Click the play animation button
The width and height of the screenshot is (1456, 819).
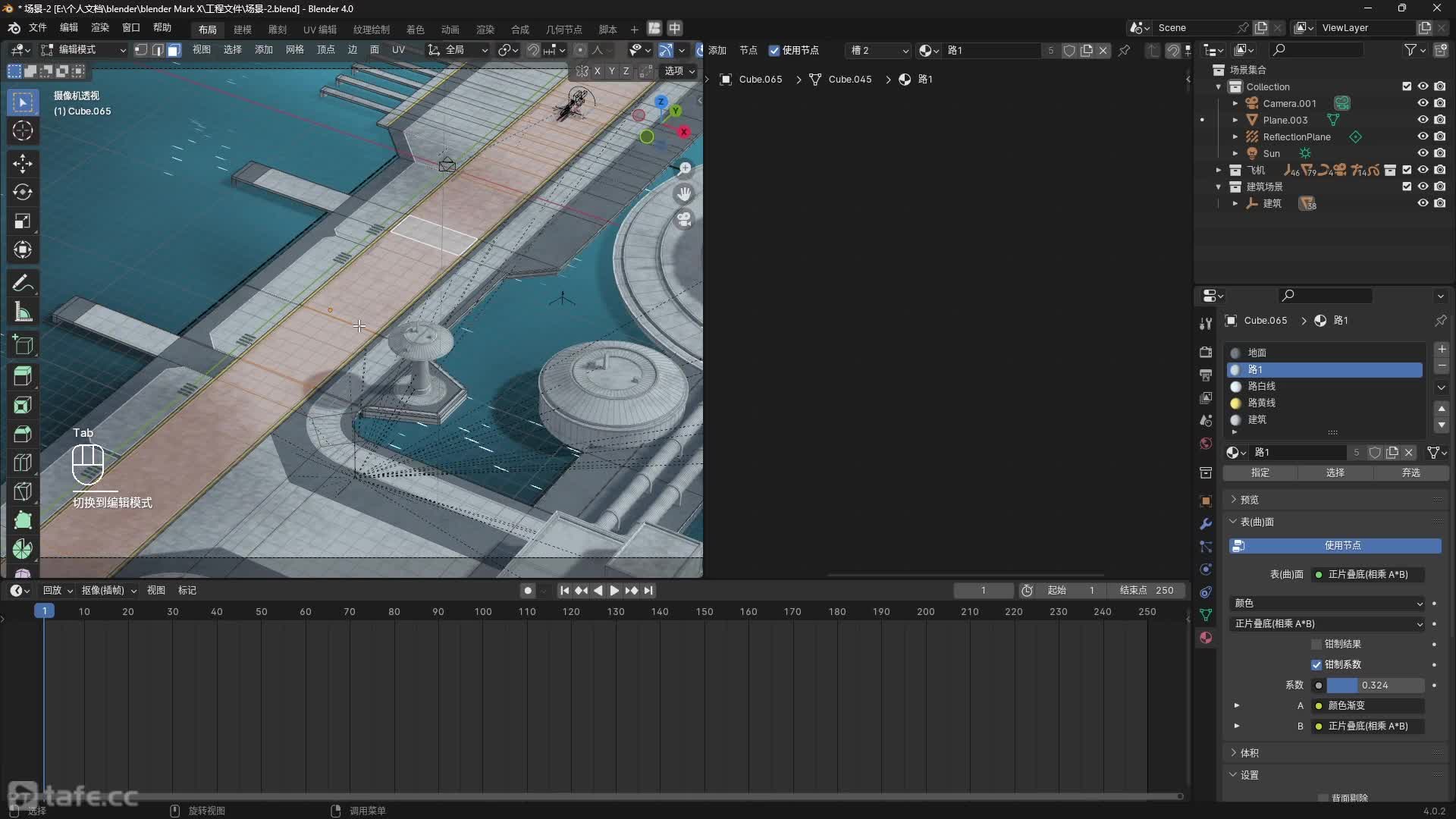coord(614,591)
